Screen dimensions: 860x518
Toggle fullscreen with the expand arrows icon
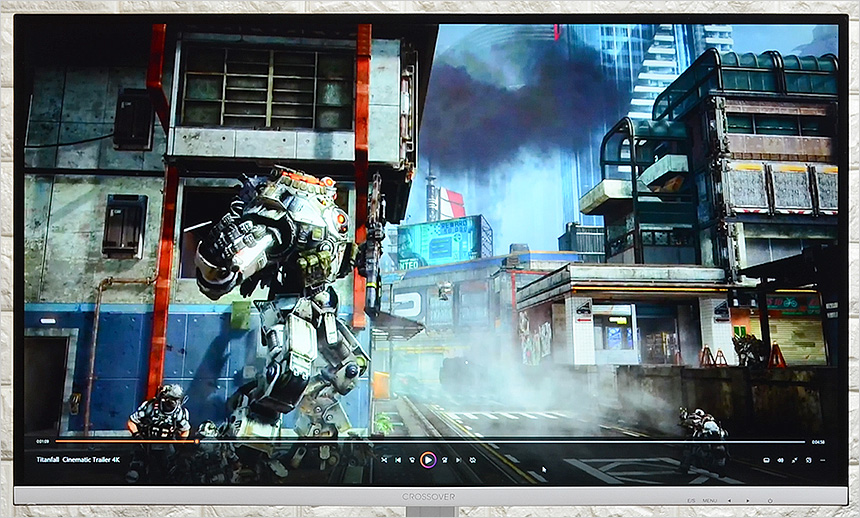tap(795, 460)
